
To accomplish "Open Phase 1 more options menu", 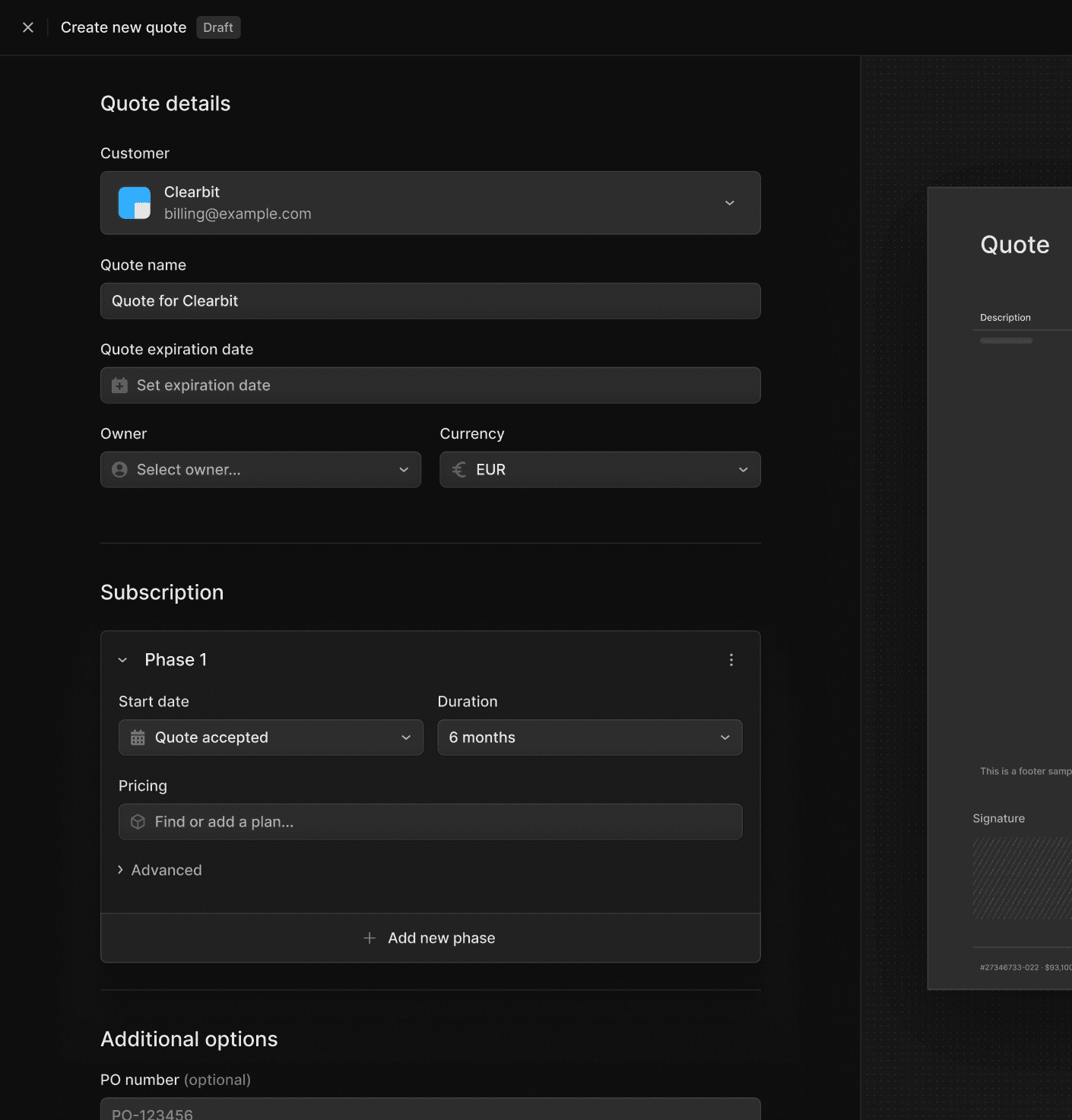I will (x=731, y=660).
